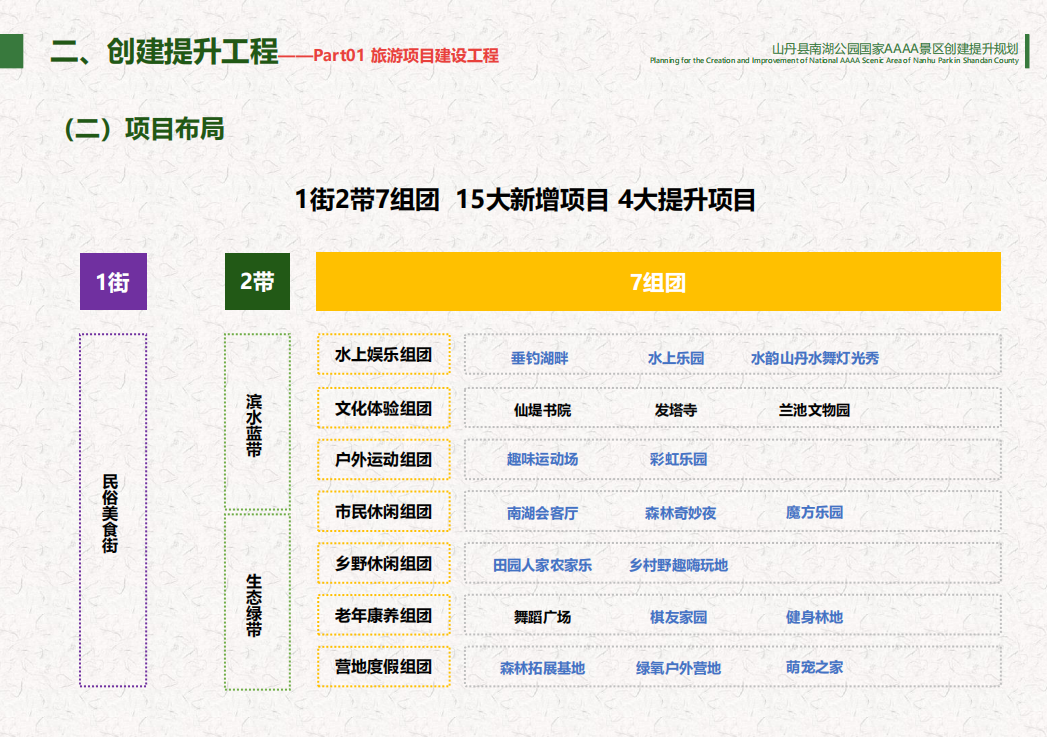Image resolution: width=1047 pixels, height=737 pixels.
Task: Click the 户外运动组团 label
Action: point(383,460)
